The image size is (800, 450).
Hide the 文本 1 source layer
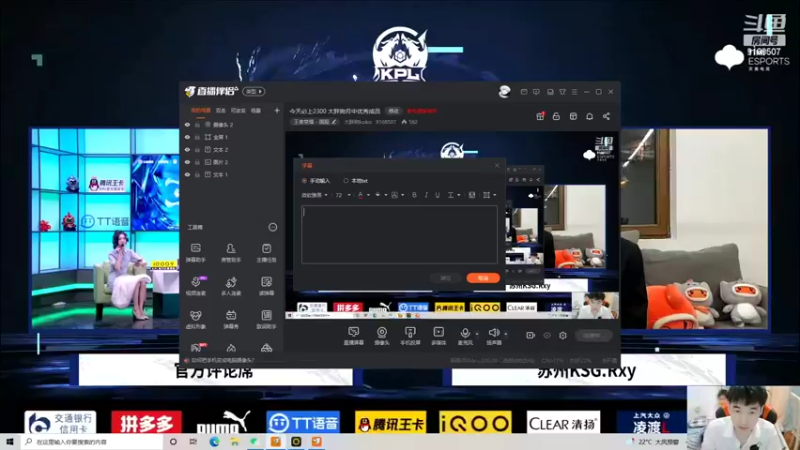187,174
